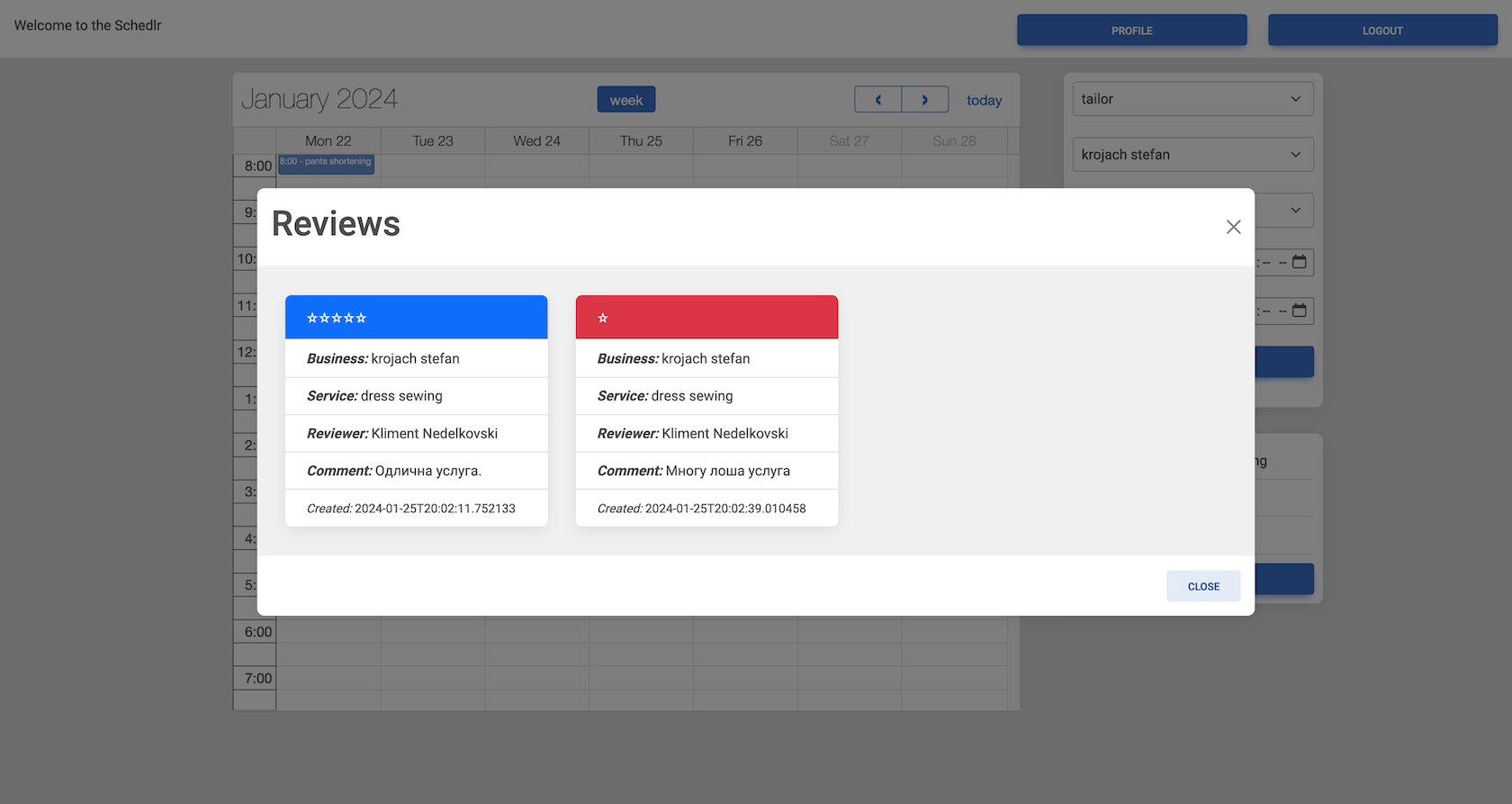Close the Reviews dialog with X icon
1512x804 pixels.
pyautogui.click(x=1233, y=227)
